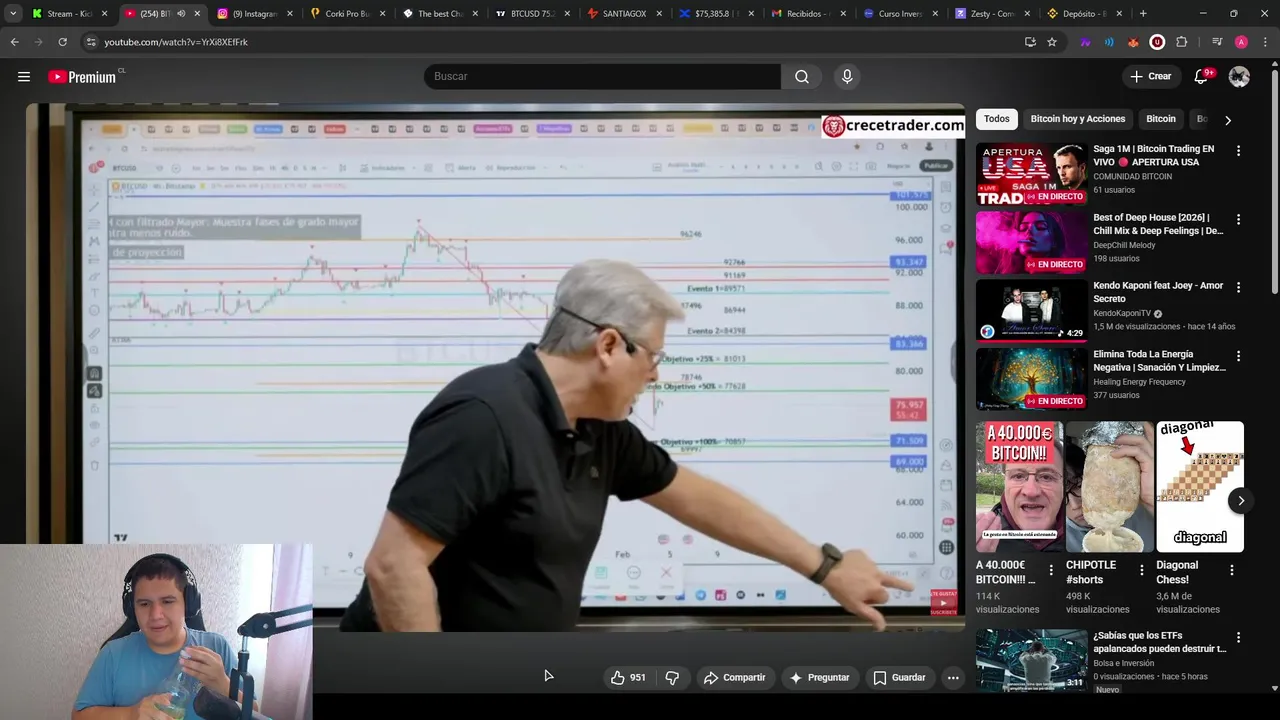This screenshot has height=720, width=1280.
Task: Open more actions three-dot button under video
Action: coord(953,677)
